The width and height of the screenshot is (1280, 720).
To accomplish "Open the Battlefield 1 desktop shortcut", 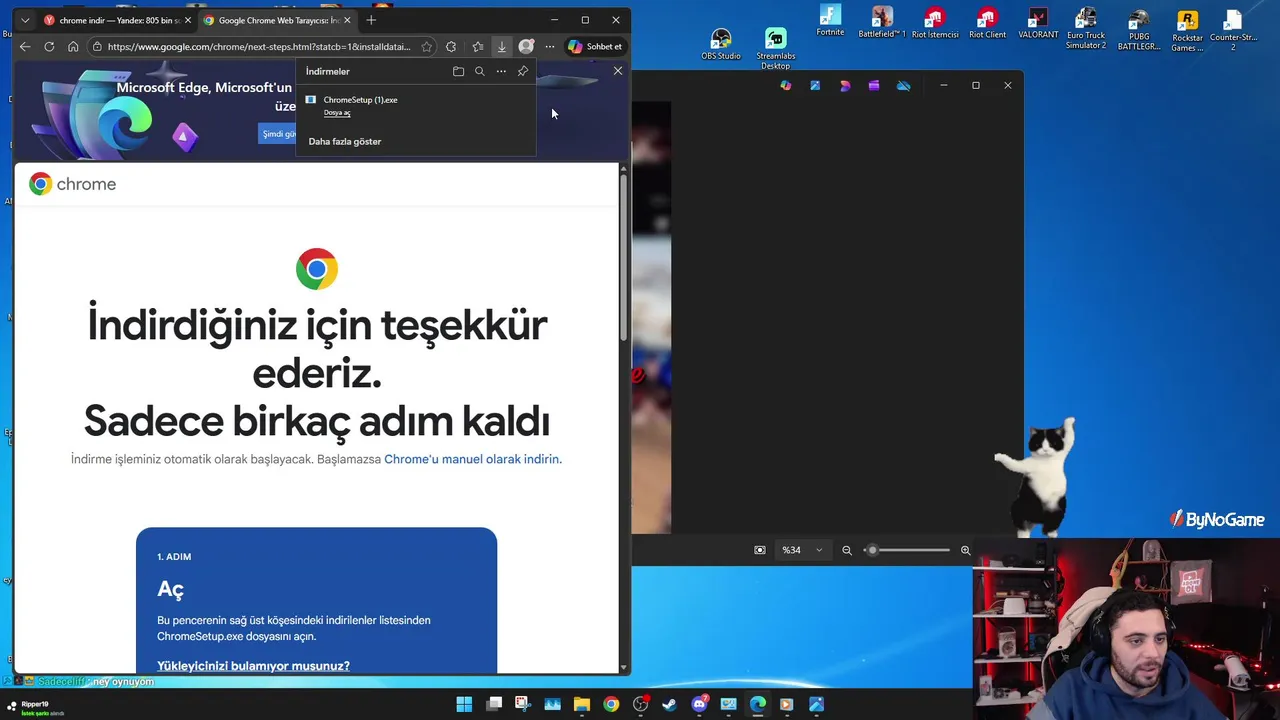I will pyautogui.click(x=882, y=22).
